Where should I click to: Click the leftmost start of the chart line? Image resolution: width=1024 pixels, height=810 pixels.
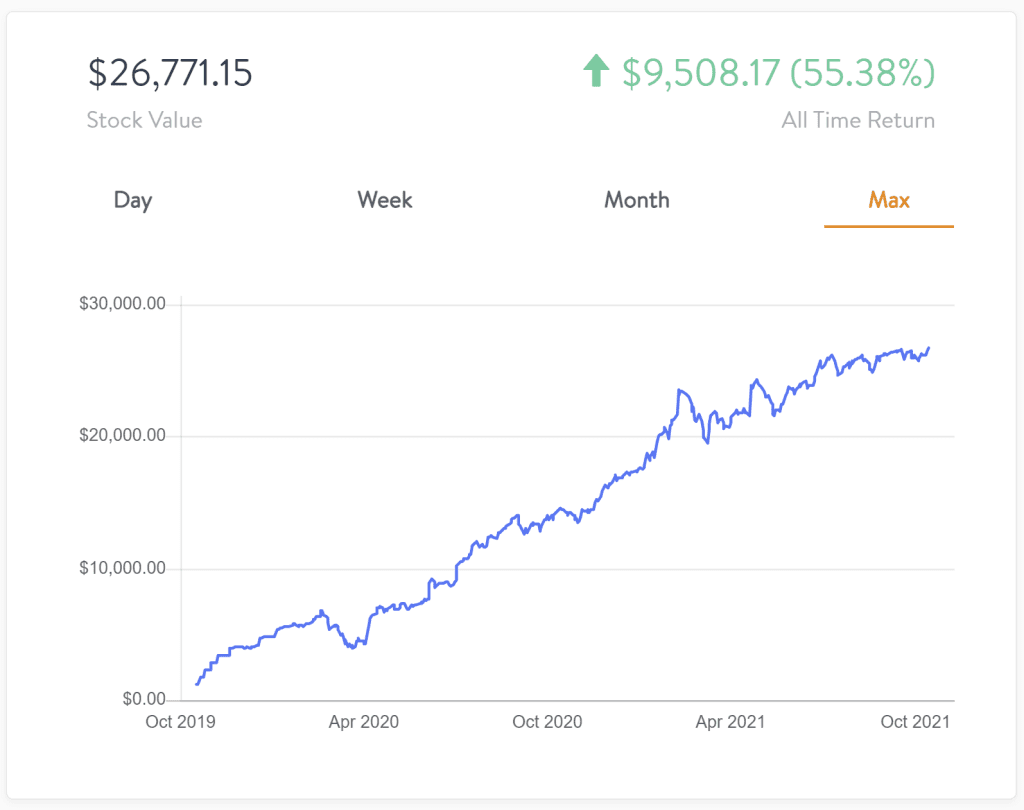tap(197, 684)
